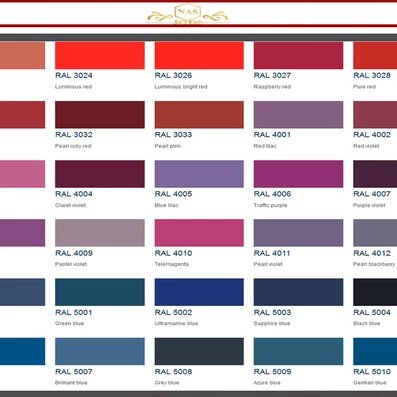Pick the RAL 4004 Claret violet swatch
This screenshot has height=397, width=397.
(100, 174)
